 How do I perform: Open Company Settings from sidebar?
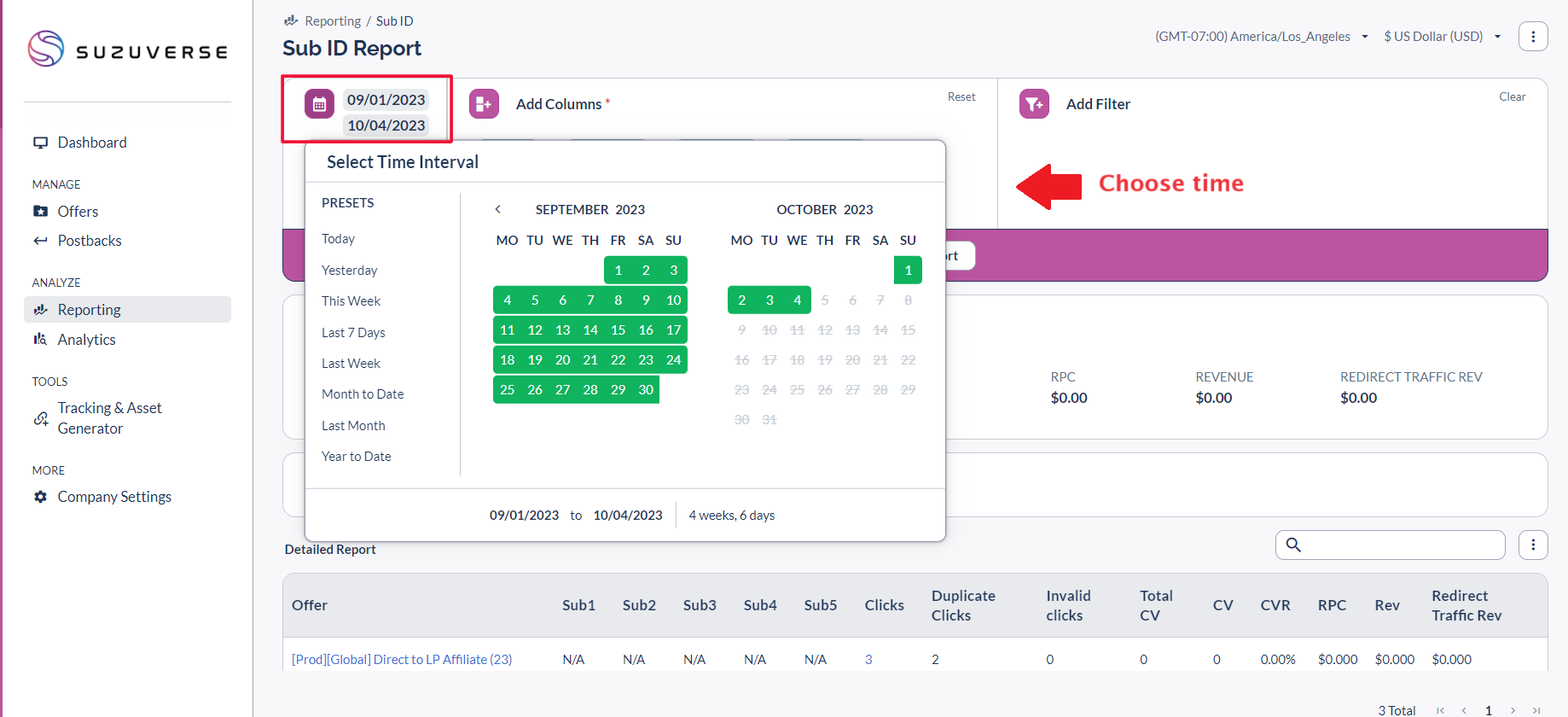coord(114,497)
